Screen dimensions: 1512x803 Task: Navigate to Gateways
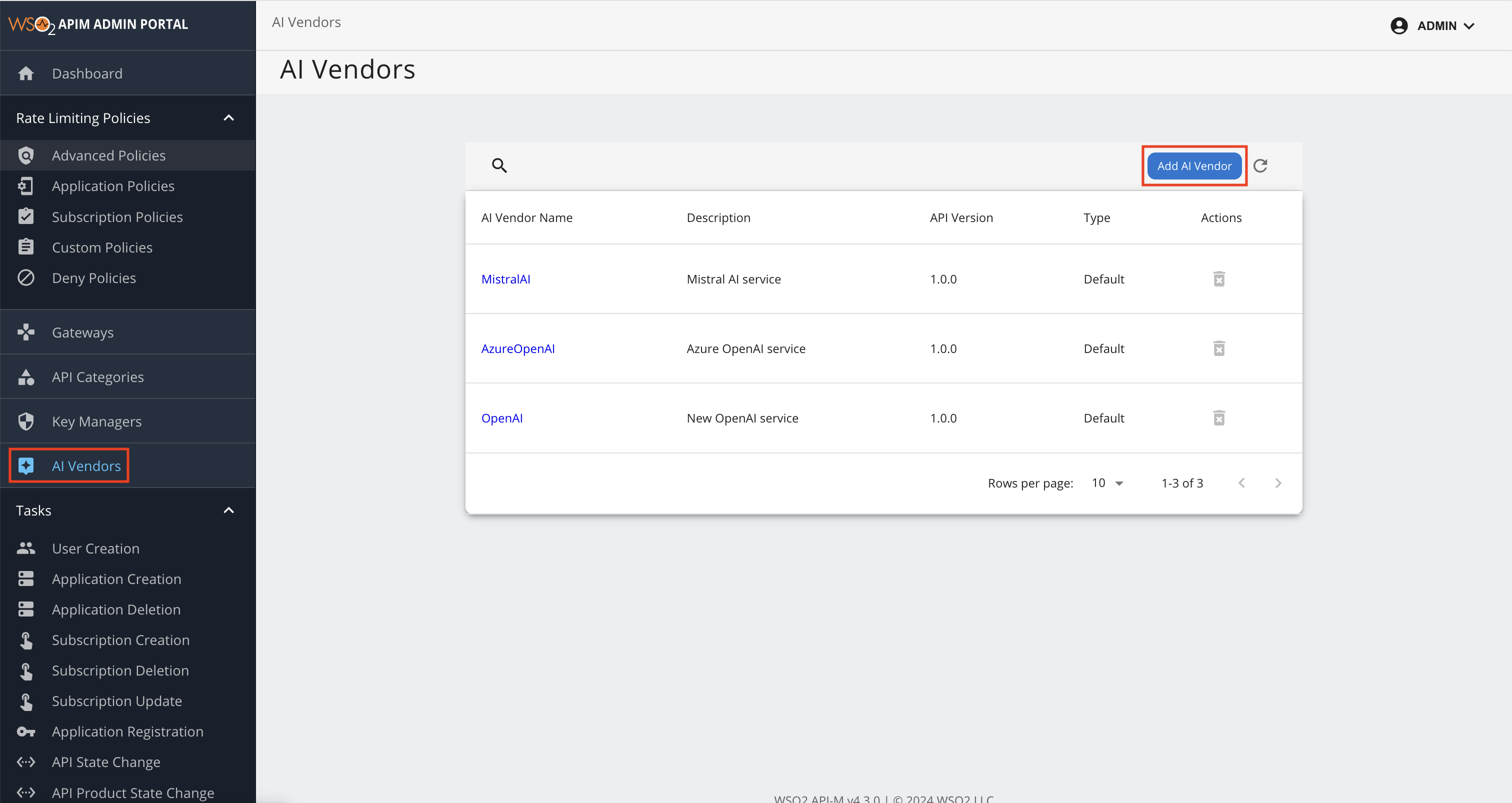pyautogui.click(x=127, y=332)
